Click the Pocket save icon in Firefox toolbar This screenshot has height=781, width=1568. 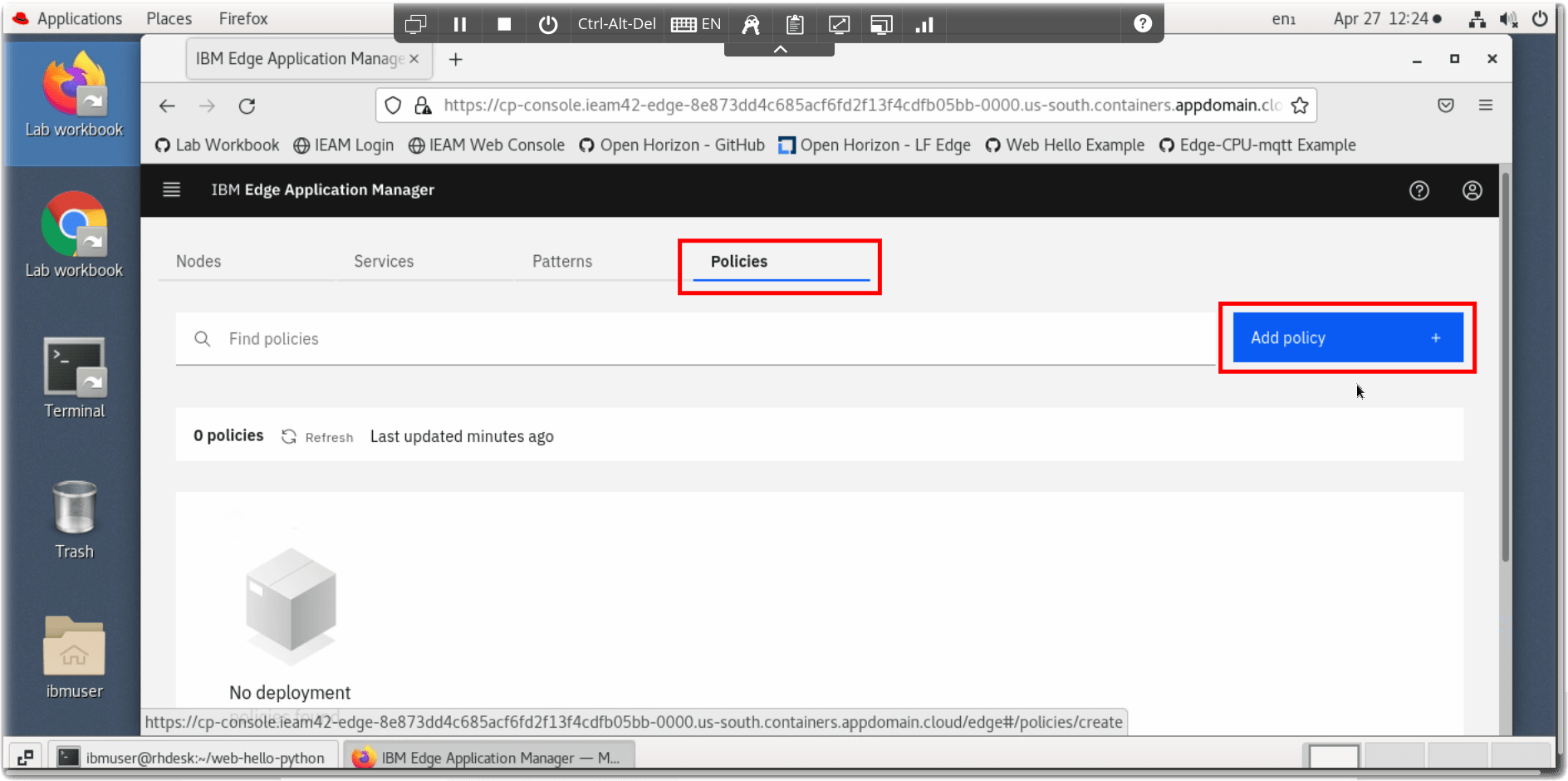click(x=1446, y=106)
